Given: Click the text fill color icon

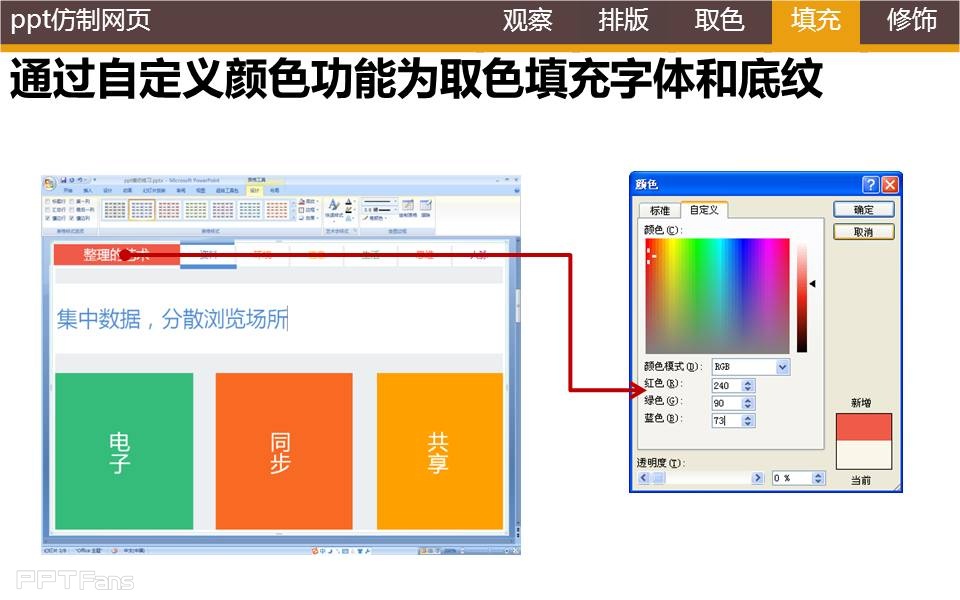Looking at the screenshot, I should (349, 201).
